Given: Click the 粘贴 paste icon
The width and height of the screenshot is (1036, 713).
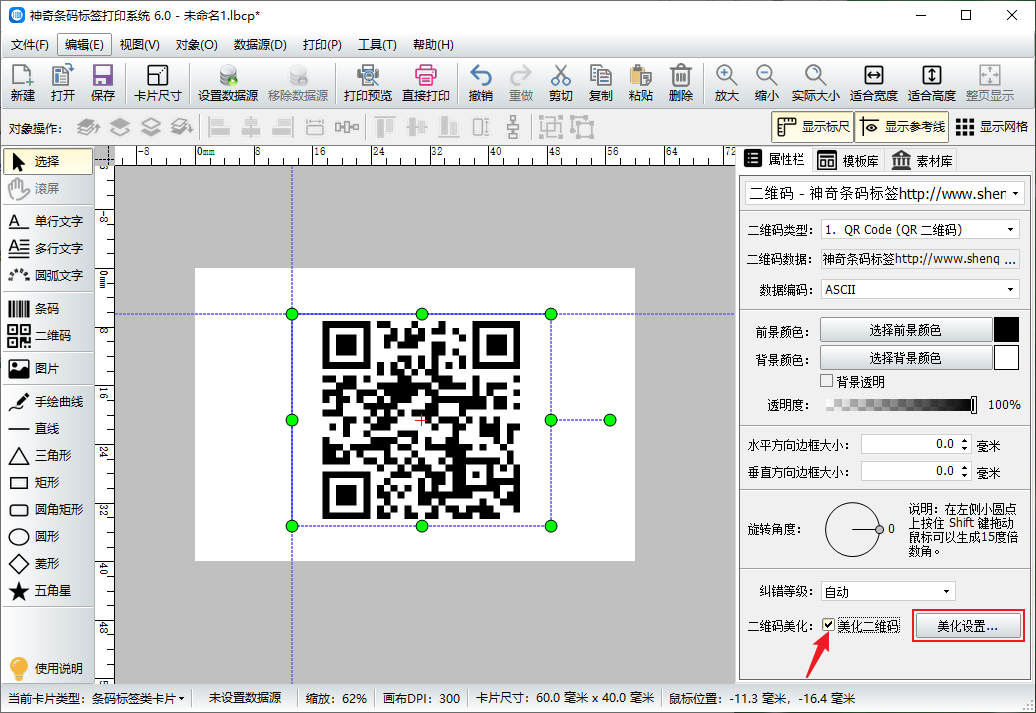Looking at the screenshot, I should click(640, 83).
